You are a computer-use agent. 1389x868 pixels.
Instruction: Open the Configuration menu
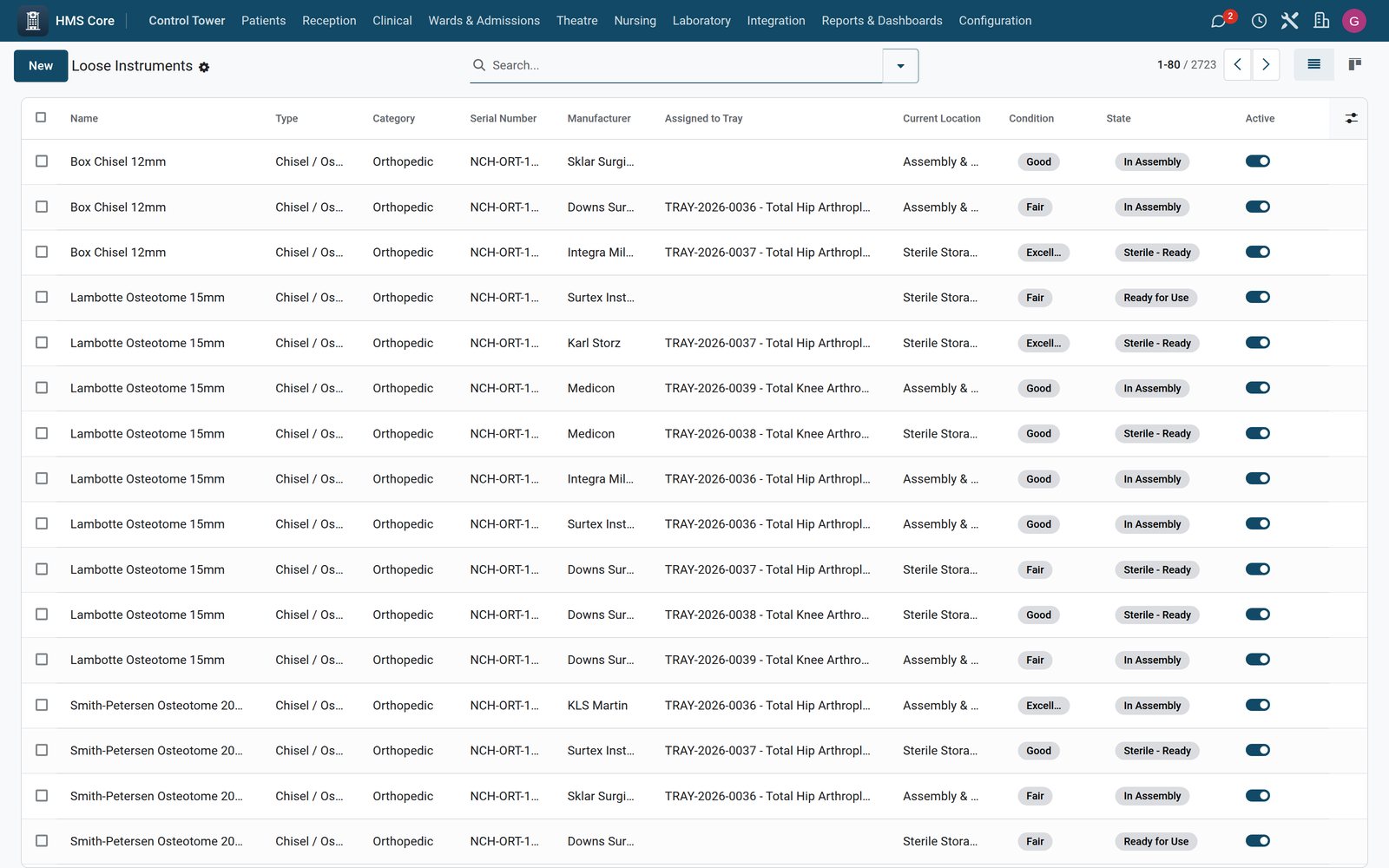[x=995, y=21]
